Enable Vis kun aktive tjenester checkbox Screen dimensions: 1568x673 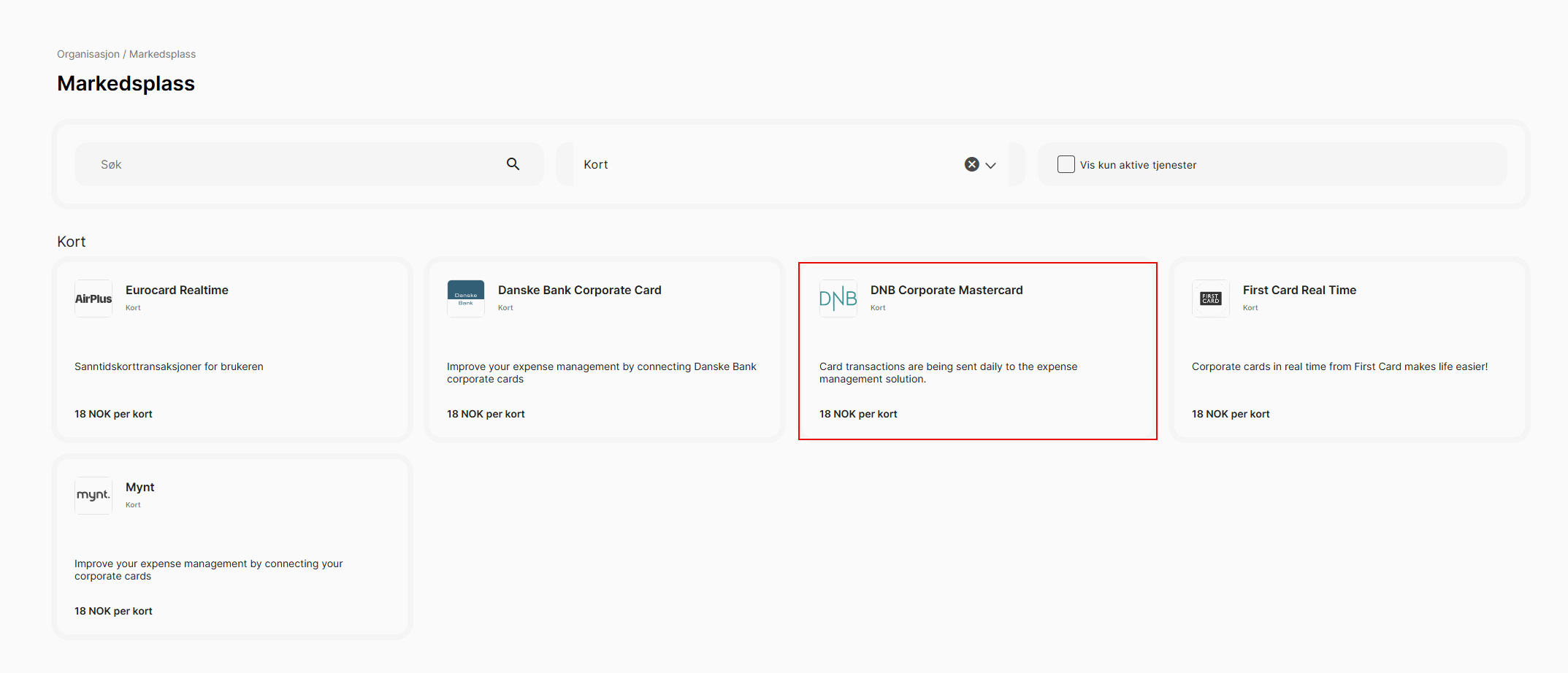coord(1066,164)
